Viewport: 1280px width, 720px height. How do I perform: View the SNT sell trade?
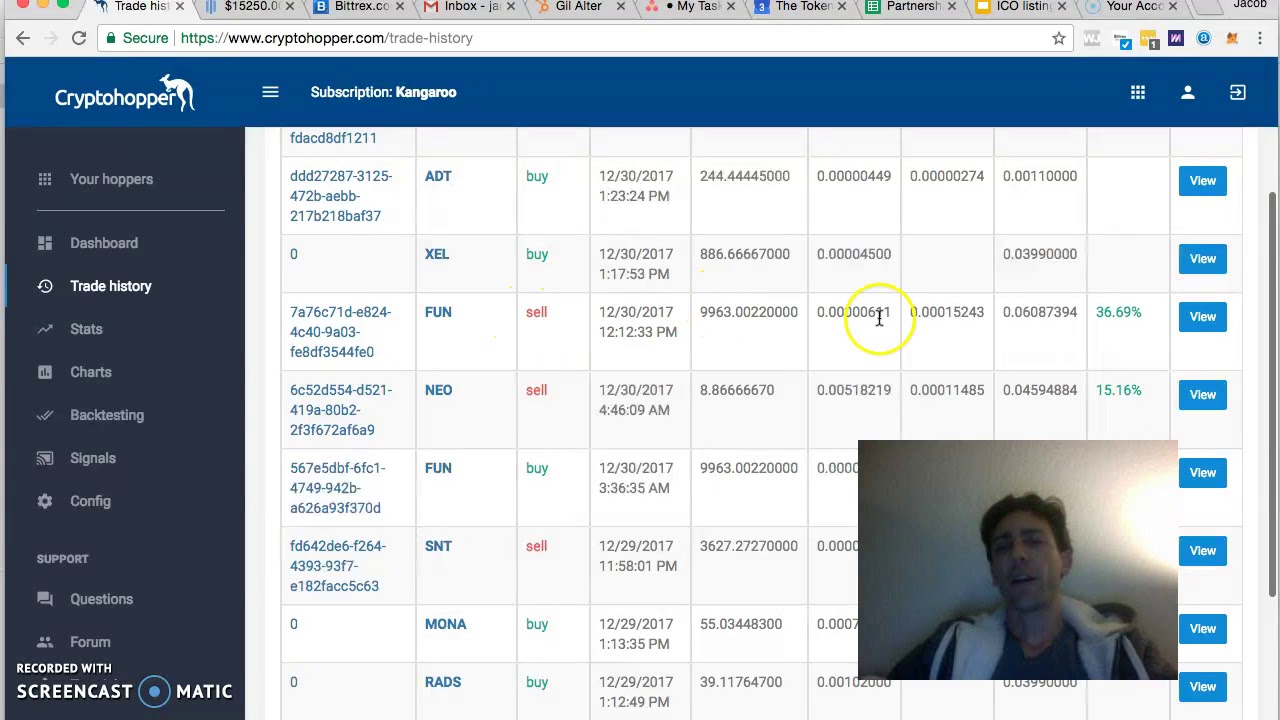1202,551
